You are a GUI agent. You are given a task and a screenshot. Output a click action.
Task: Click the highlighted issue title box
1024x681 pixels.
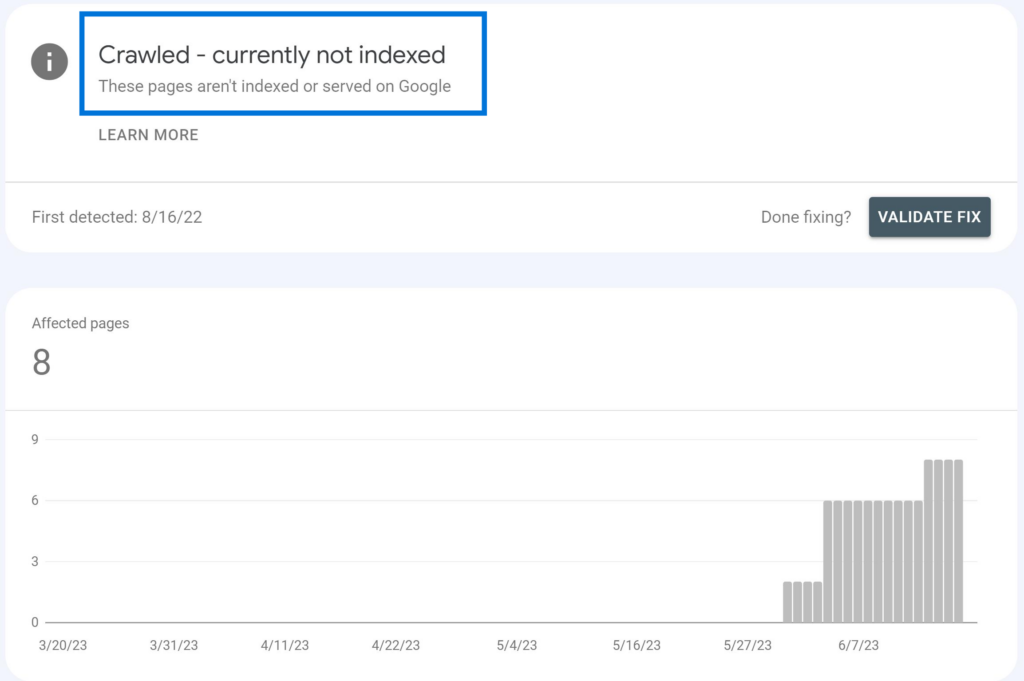coord(283,63)
